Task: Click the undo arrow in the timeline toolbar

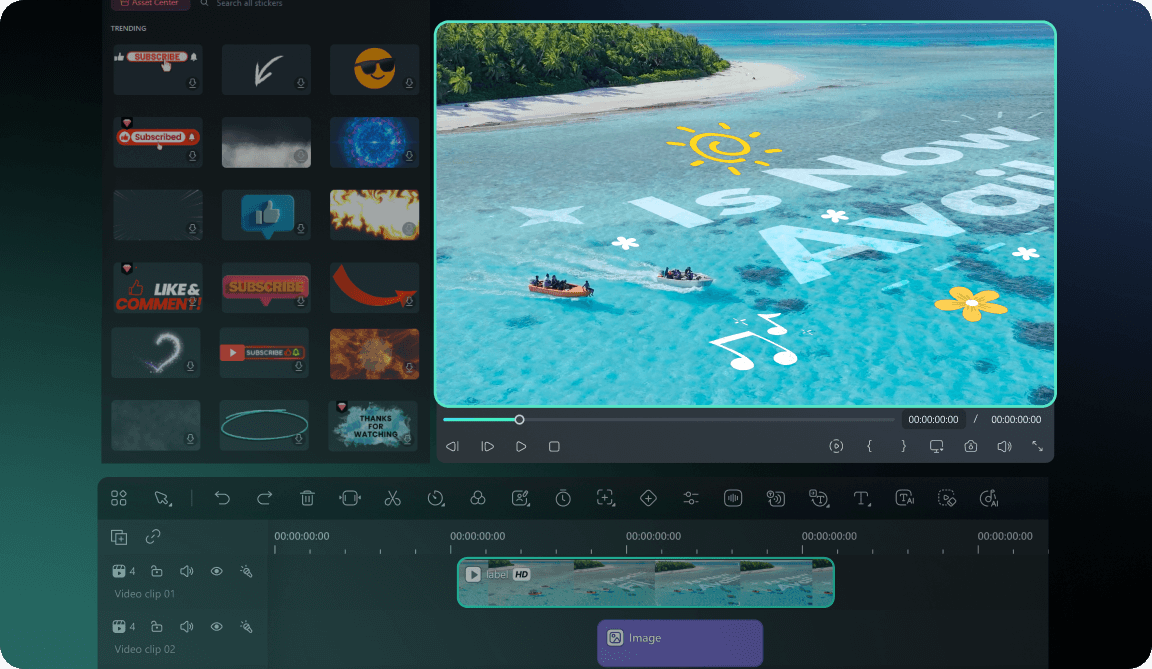Action: click(222, 499)
